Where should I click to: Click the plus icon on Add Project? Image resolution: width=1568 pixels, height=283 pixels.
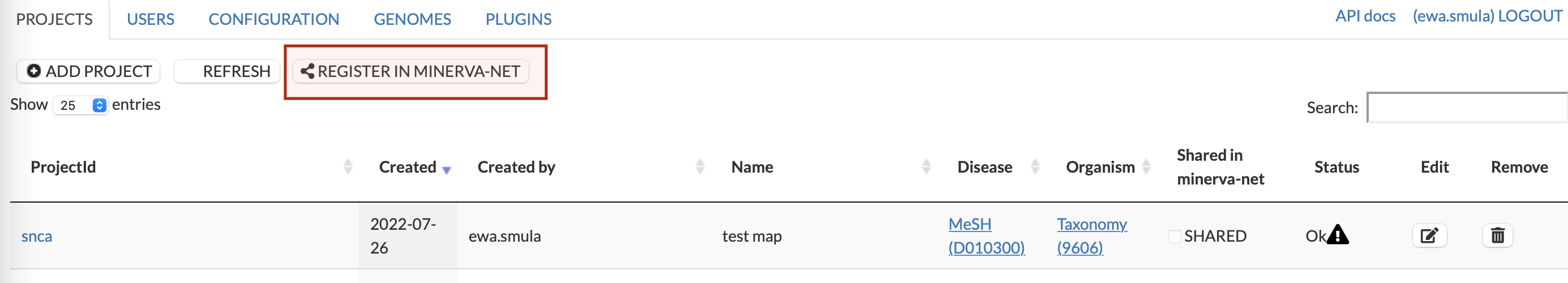pyautogui.click(x=34, y=71)
